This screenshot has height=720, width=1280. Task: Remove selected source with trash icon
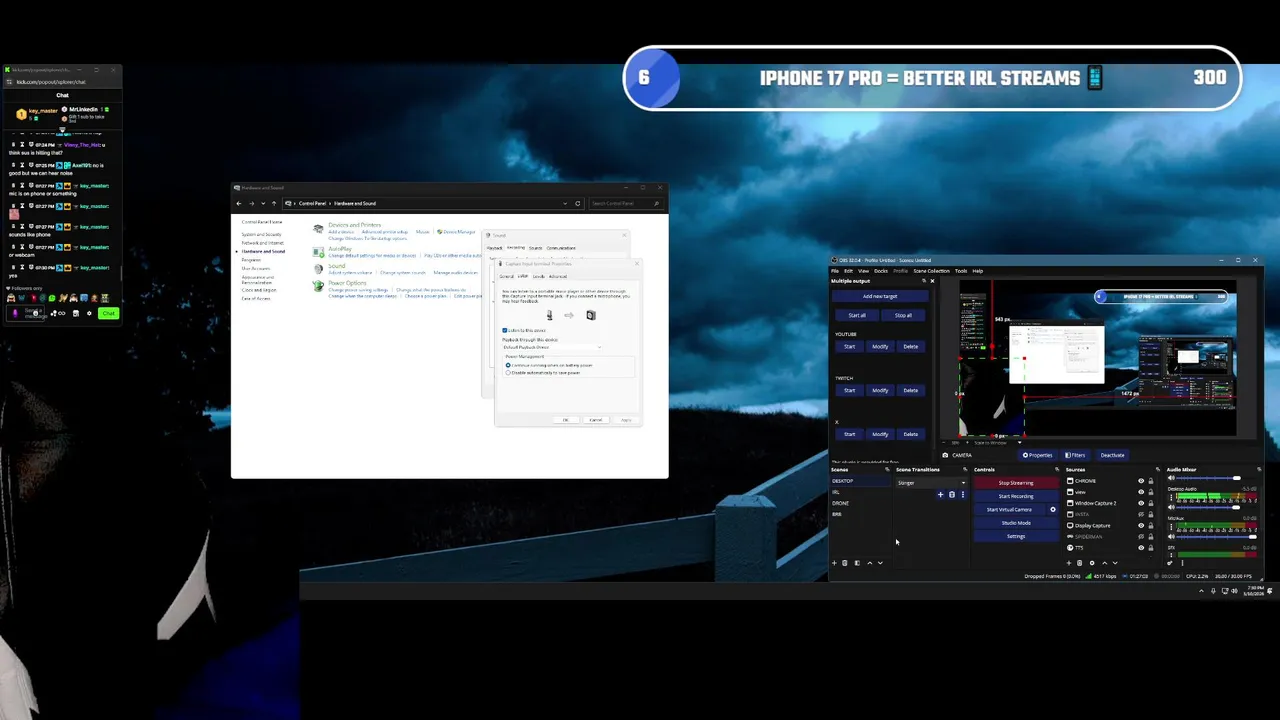tap(1080, 563)
